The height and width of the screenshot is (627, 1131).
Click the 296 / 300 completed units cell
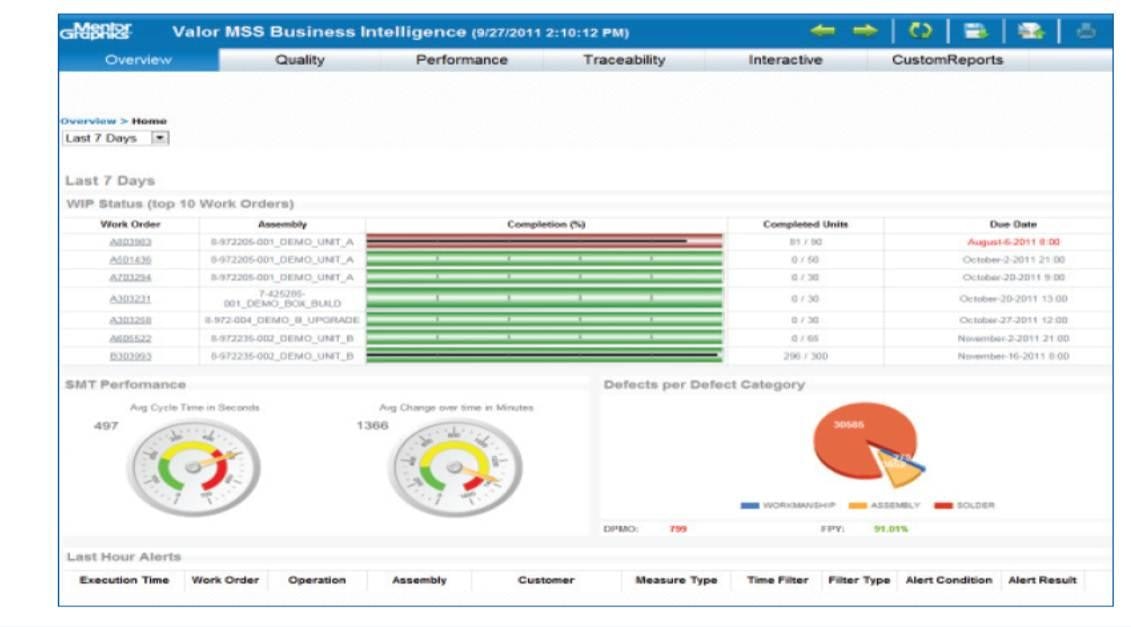(806, 356)
